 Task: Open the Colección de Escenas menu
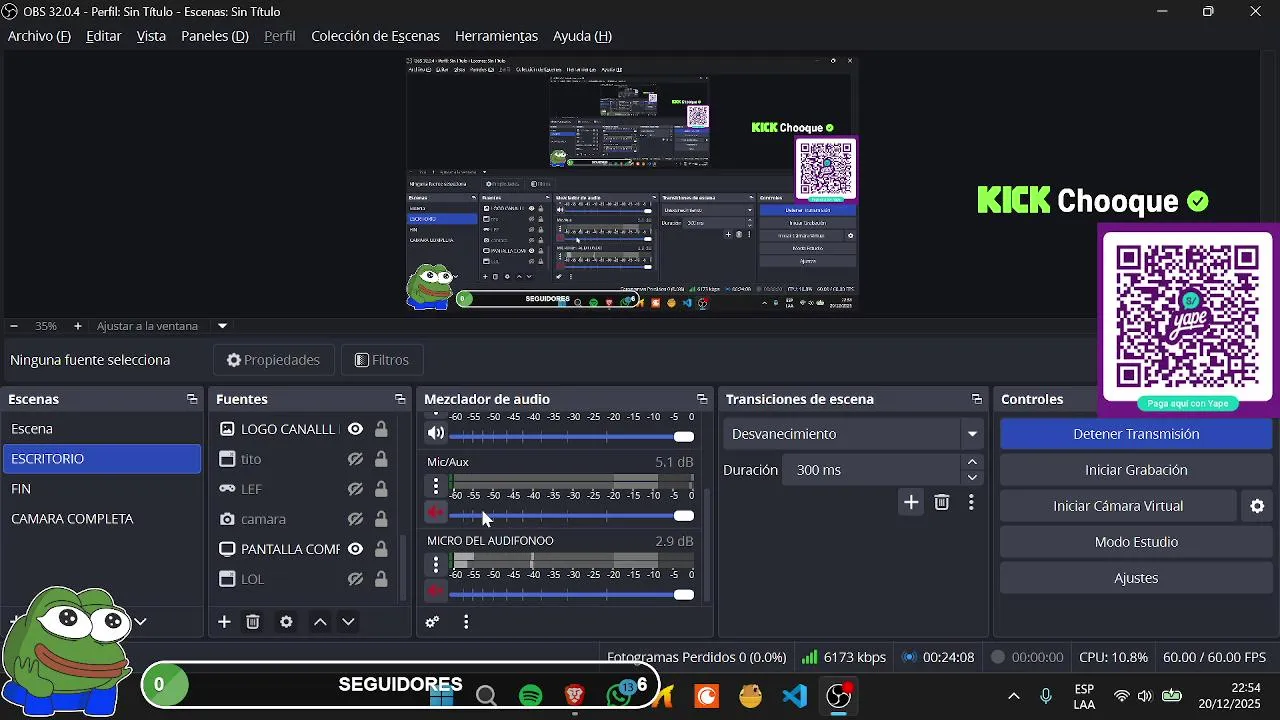coord(375,36)
